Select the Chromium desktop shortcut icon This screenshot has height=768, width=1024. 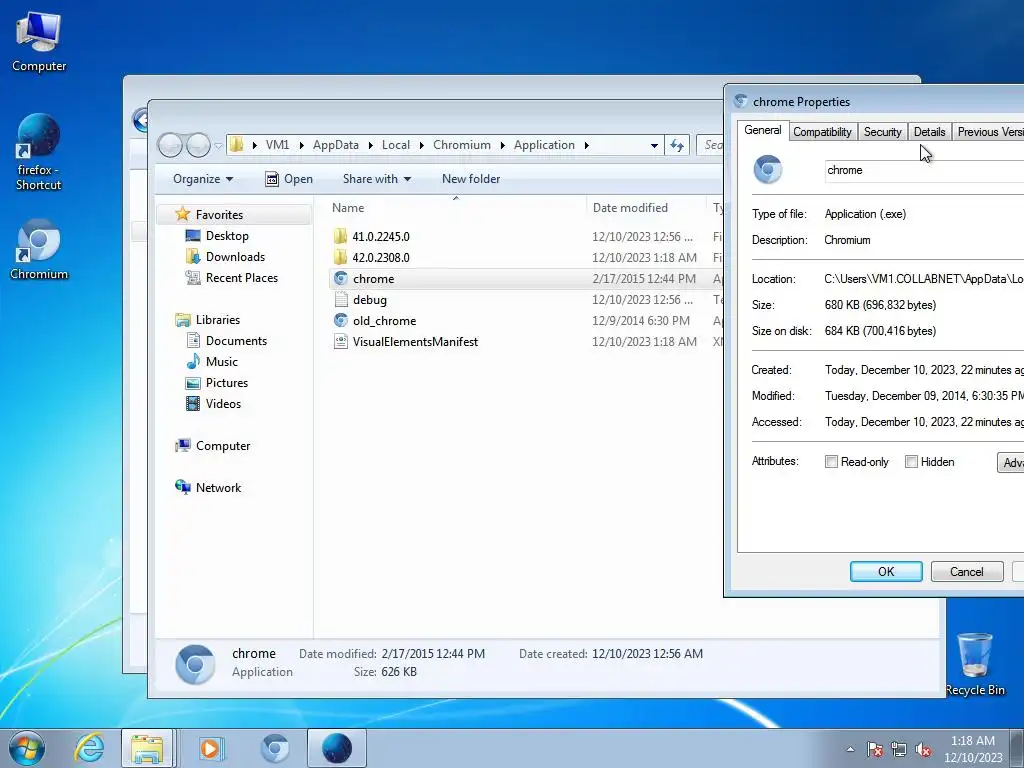point(39,249)
